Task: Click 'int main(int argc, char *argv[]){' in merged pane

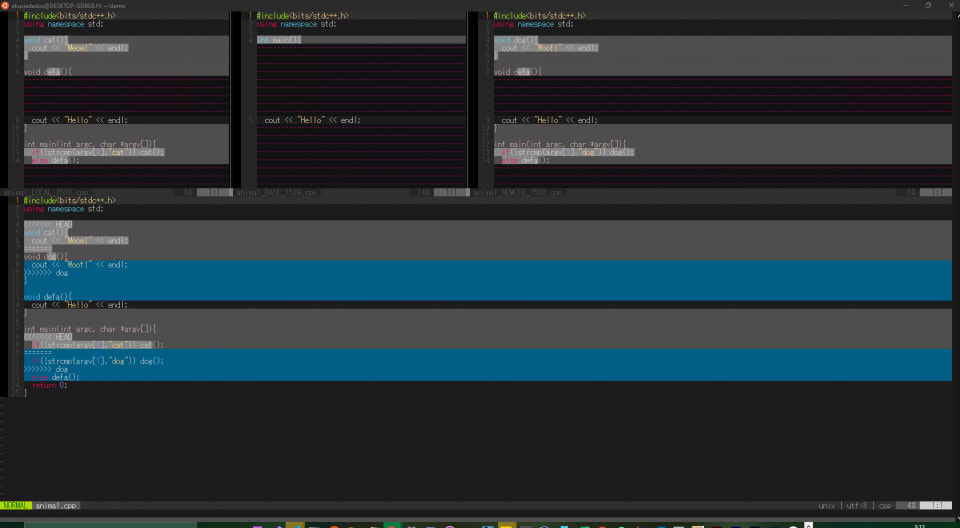Action: click(90, 329)
